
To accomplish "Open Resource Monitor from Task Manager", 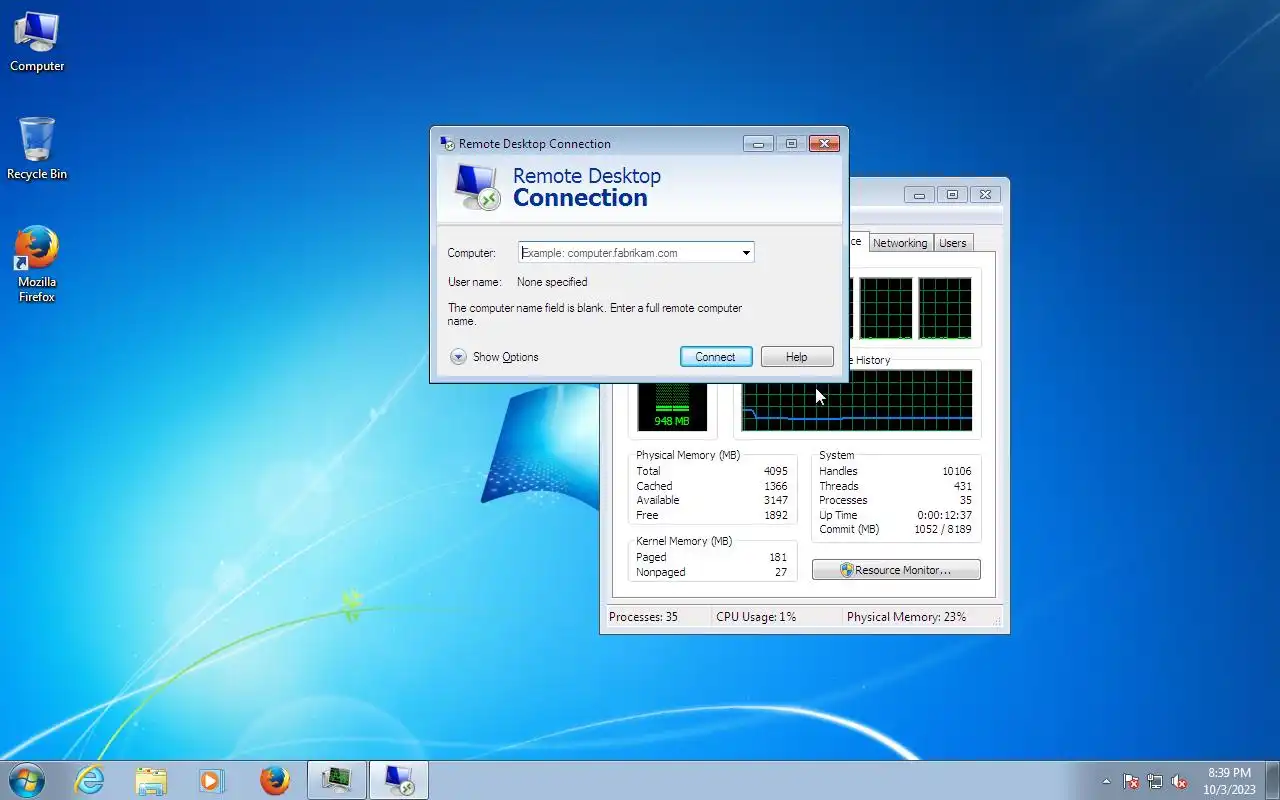I will pyautogui.click(x=896, y=570).
